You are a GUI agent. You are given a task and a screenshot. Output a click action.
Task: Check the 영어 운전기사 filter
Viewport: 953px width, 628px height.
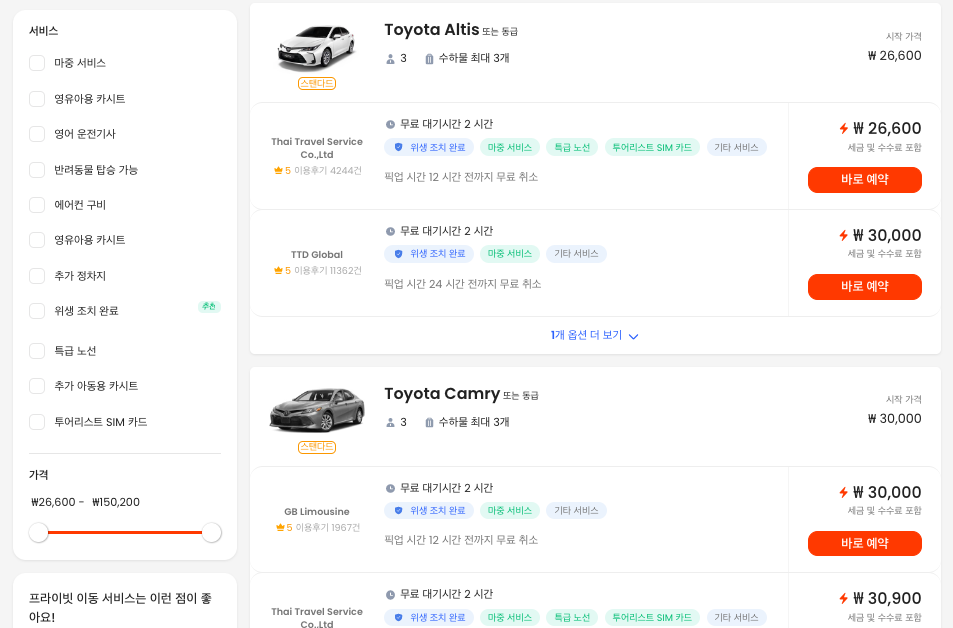(x=37, y=134)
